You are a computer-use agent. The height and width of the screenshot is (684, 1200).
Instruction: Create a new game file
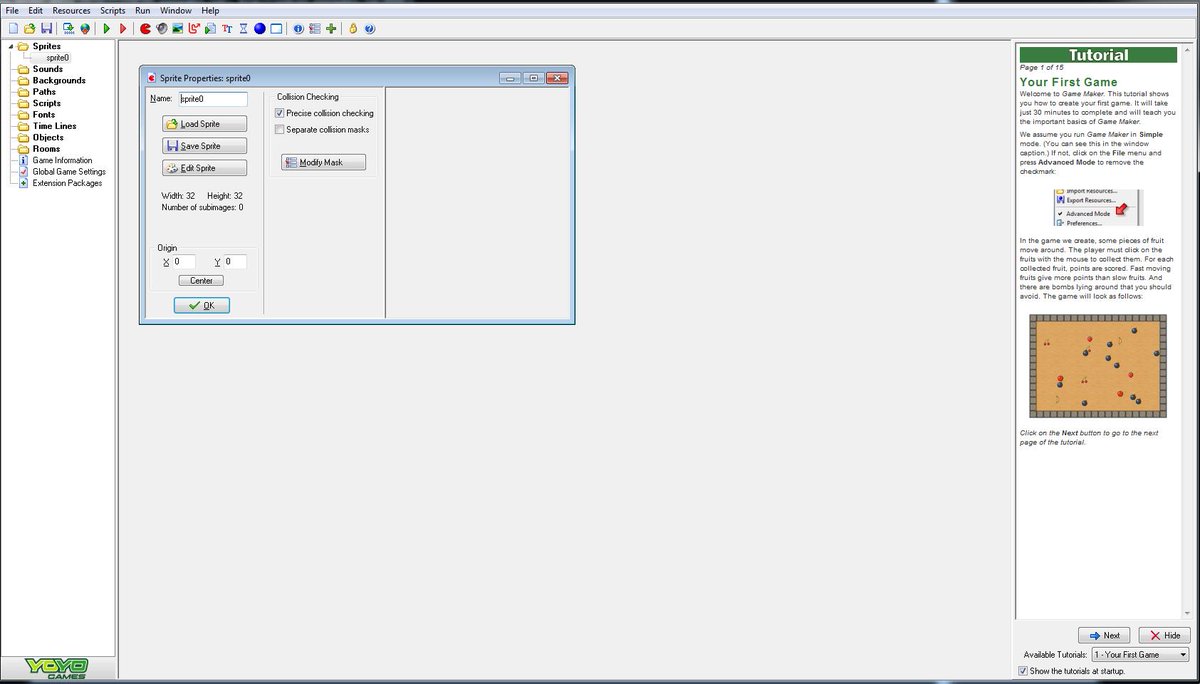click(x=13, y=29)
